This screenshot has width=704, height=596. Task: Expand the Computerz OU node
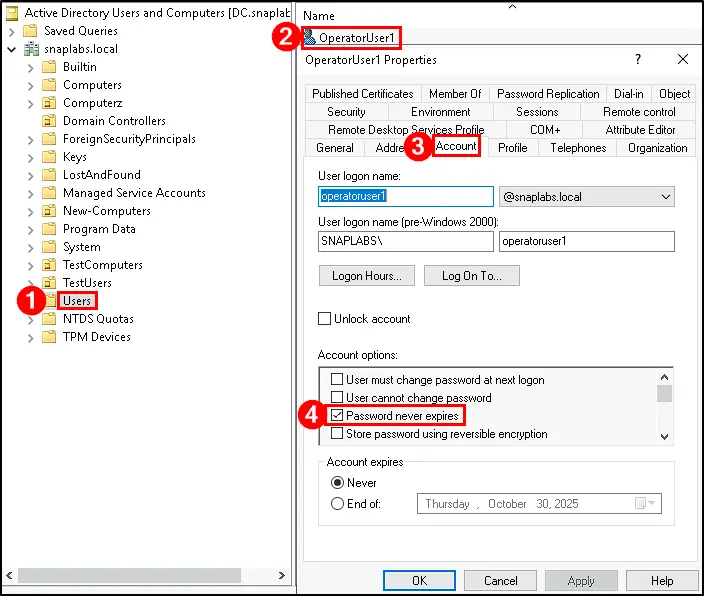tap(31, 104)
